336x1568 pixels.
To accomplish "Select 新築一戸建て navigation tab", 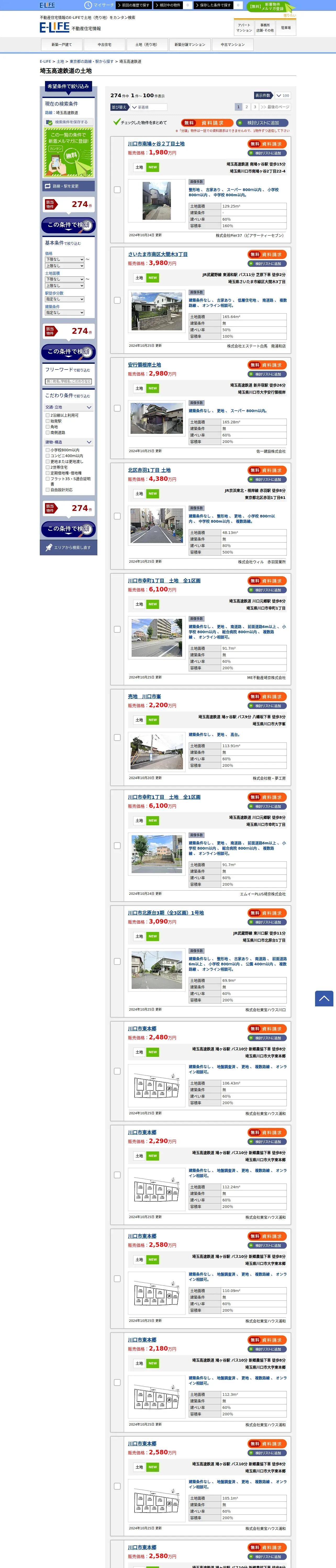I will [x=61, y=45].
